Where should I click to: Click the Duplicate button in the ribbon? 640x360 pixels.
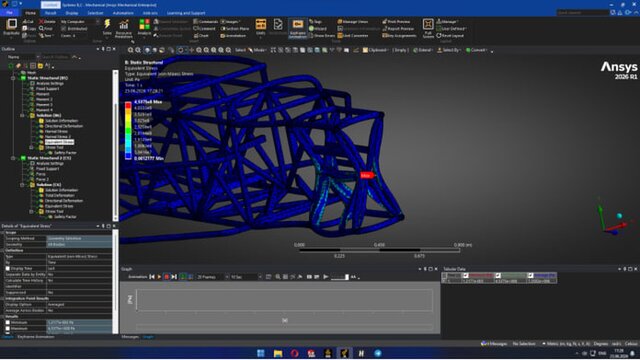(11, 27)
